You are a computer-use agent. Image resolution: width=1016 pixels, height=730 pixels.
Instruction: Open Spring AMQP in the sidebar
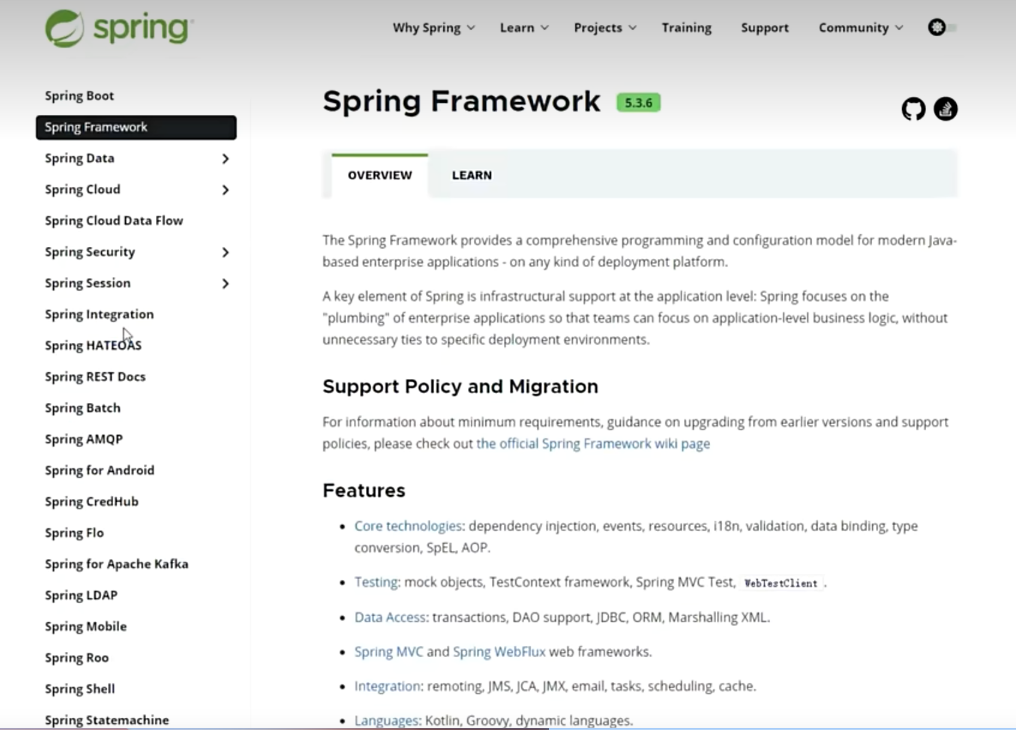[x=84, y=439]
